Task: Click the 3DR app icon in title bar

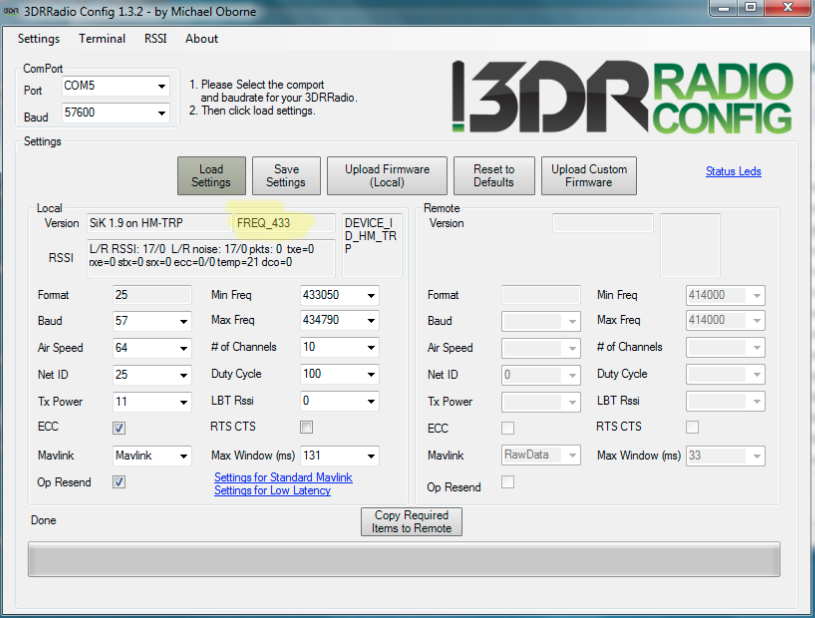Action: pos(11,11)
